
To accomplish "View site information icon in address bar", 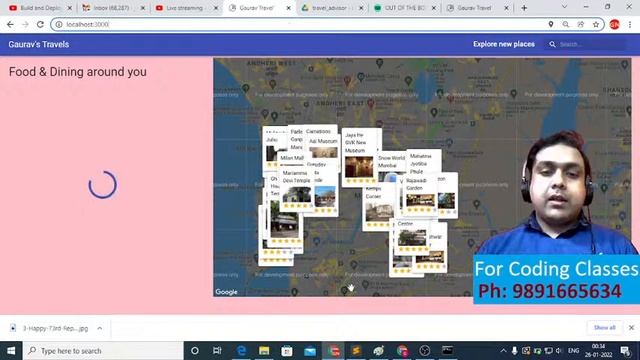I will tap(59, 24).
